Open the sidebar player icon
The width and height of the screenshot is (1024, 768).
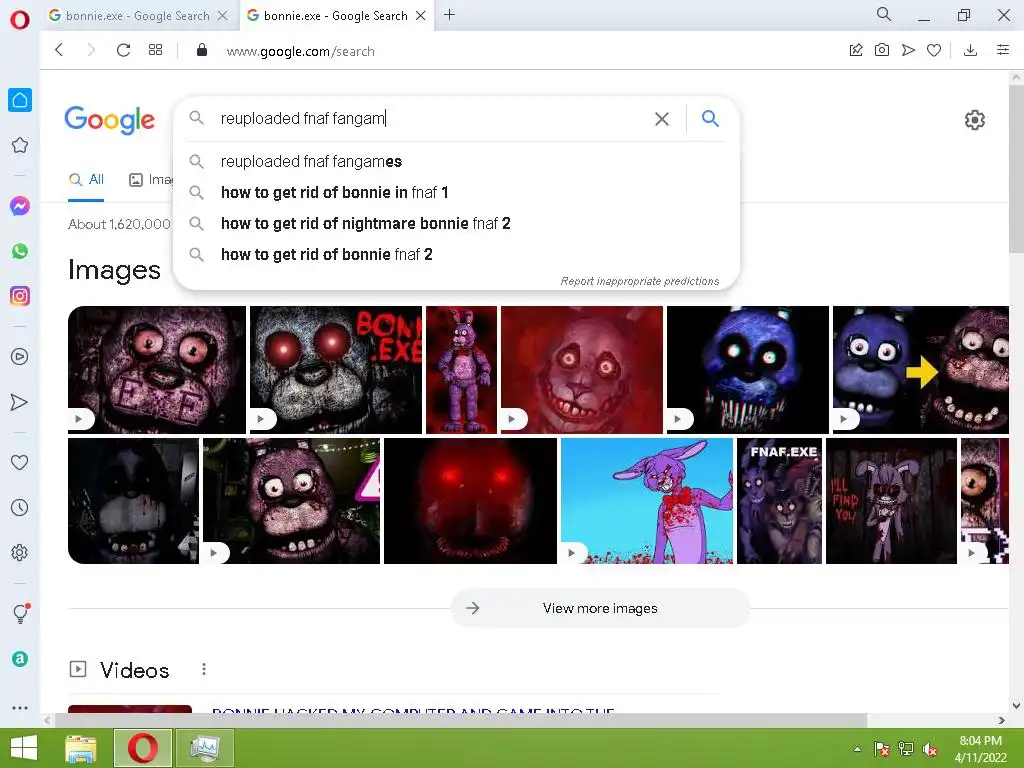coord(20,357)
